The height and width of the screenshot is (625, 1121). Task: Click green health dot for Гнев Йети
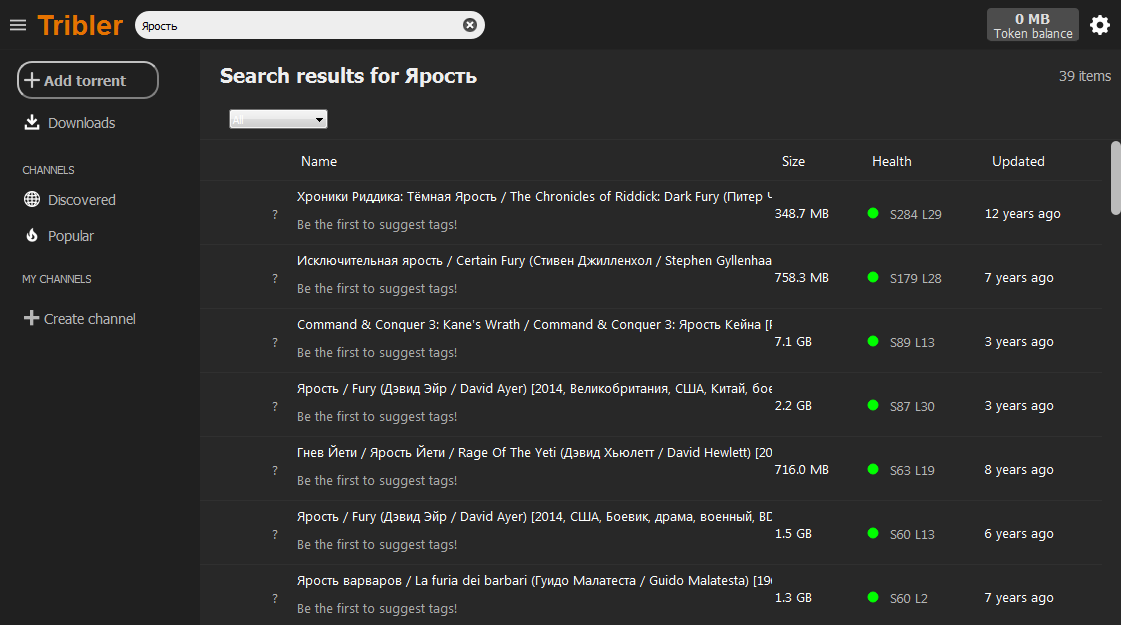coord(873,469)
